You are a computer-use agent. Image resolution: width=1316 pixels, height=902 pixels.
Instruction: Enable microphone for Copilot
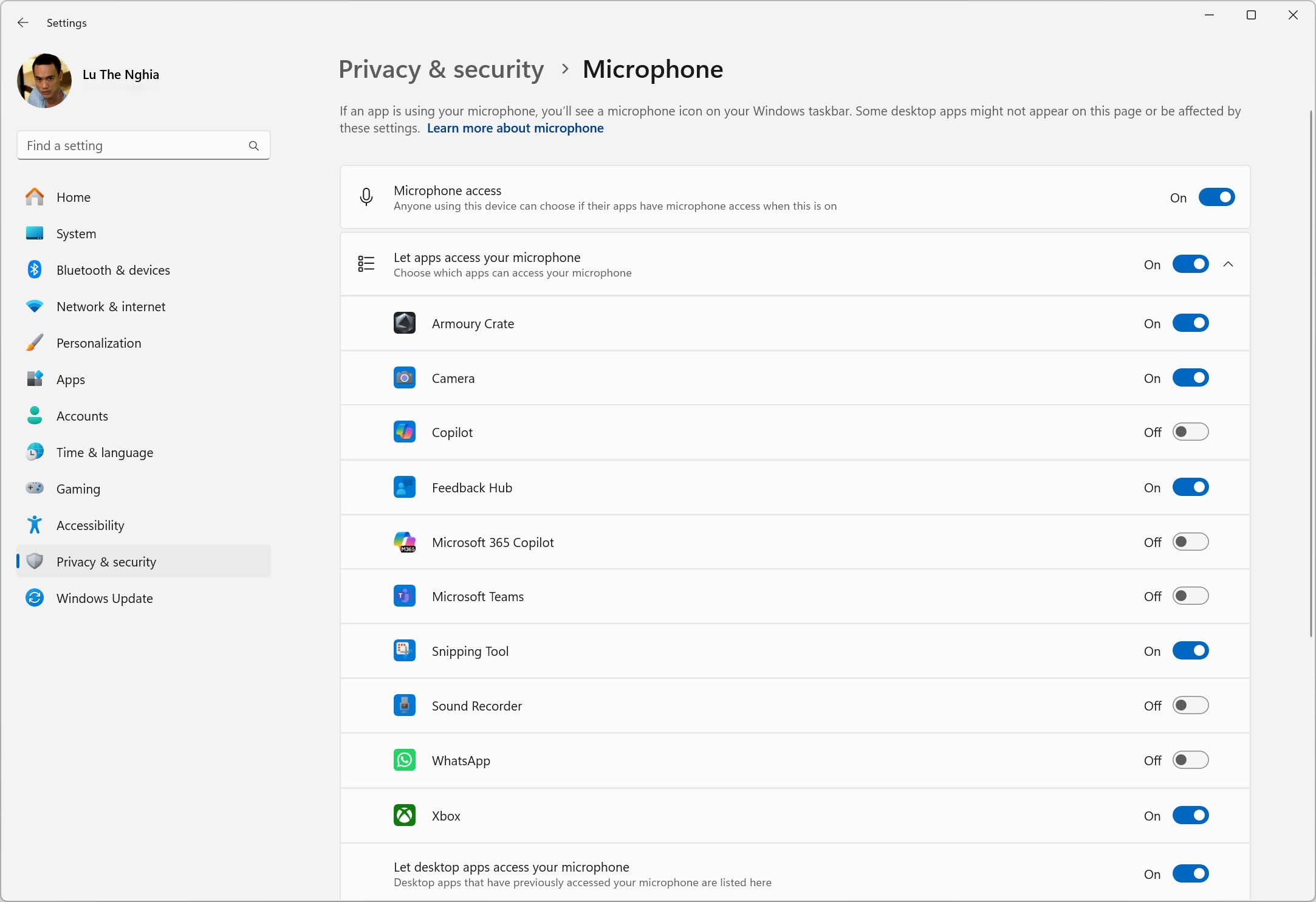(1190, 432)
